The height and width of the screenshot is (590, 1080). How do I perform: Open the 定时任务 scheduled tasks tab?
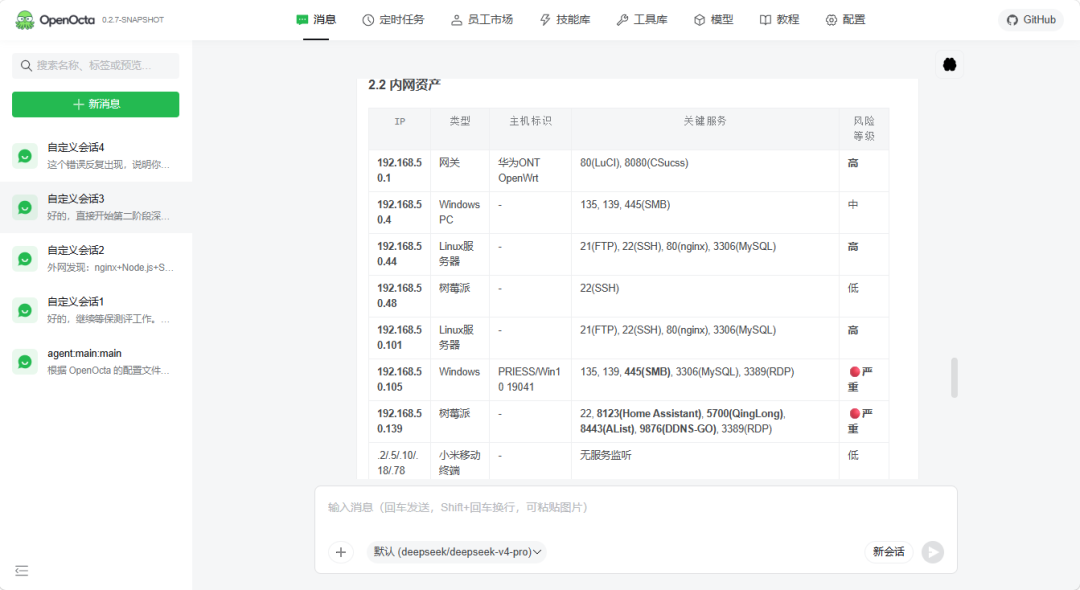[x=393, y=20]
